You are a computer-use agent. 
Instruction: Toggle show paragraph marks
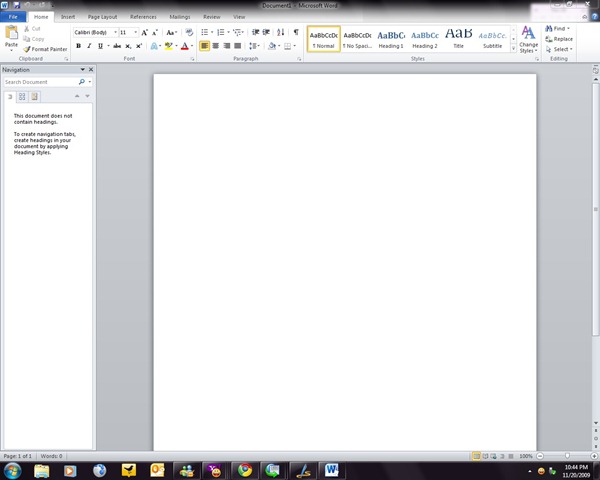[x=296, y=33]
